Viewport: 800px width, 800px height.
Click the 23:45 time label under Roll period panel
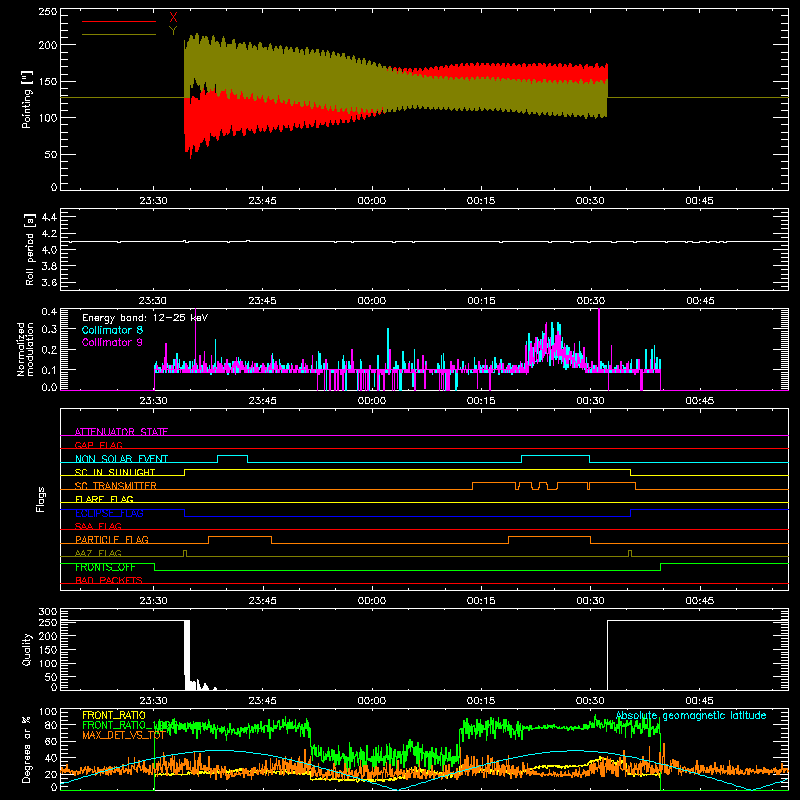coord(262,301)
